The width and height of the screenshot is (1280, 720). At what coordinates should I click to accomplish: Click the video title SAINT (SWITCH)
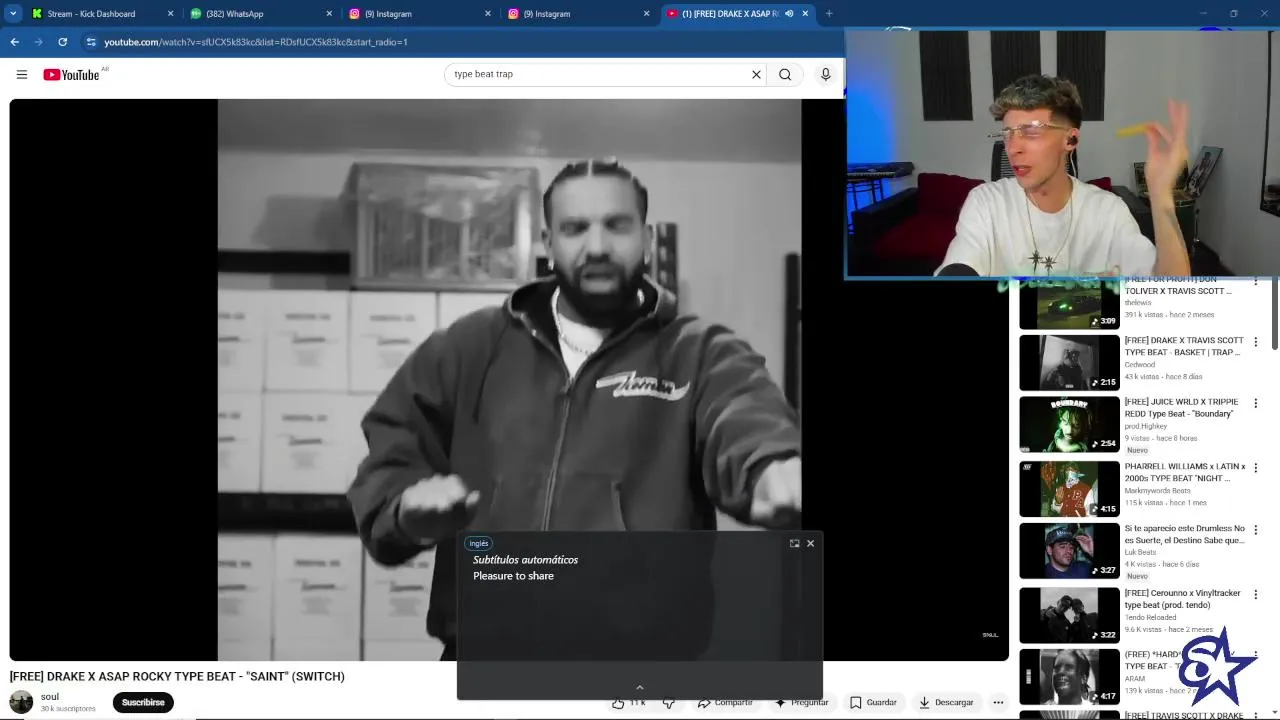[x=177, y=676]
